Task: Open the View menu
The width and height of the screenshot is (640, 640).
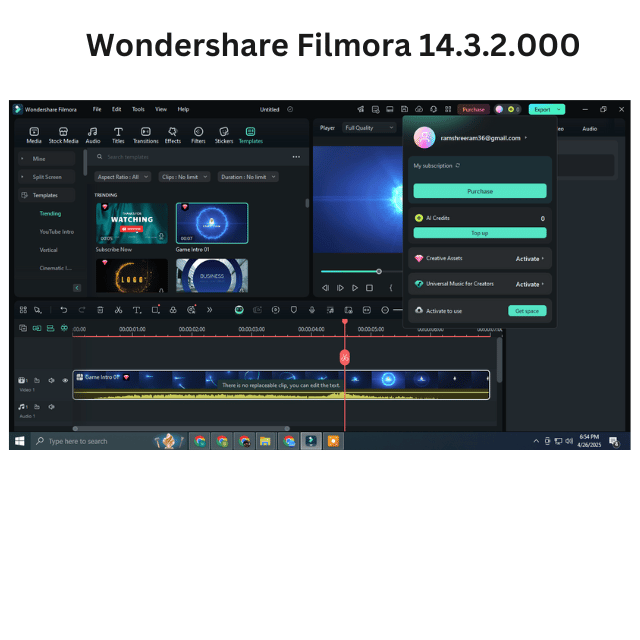Action: point(161,109)
